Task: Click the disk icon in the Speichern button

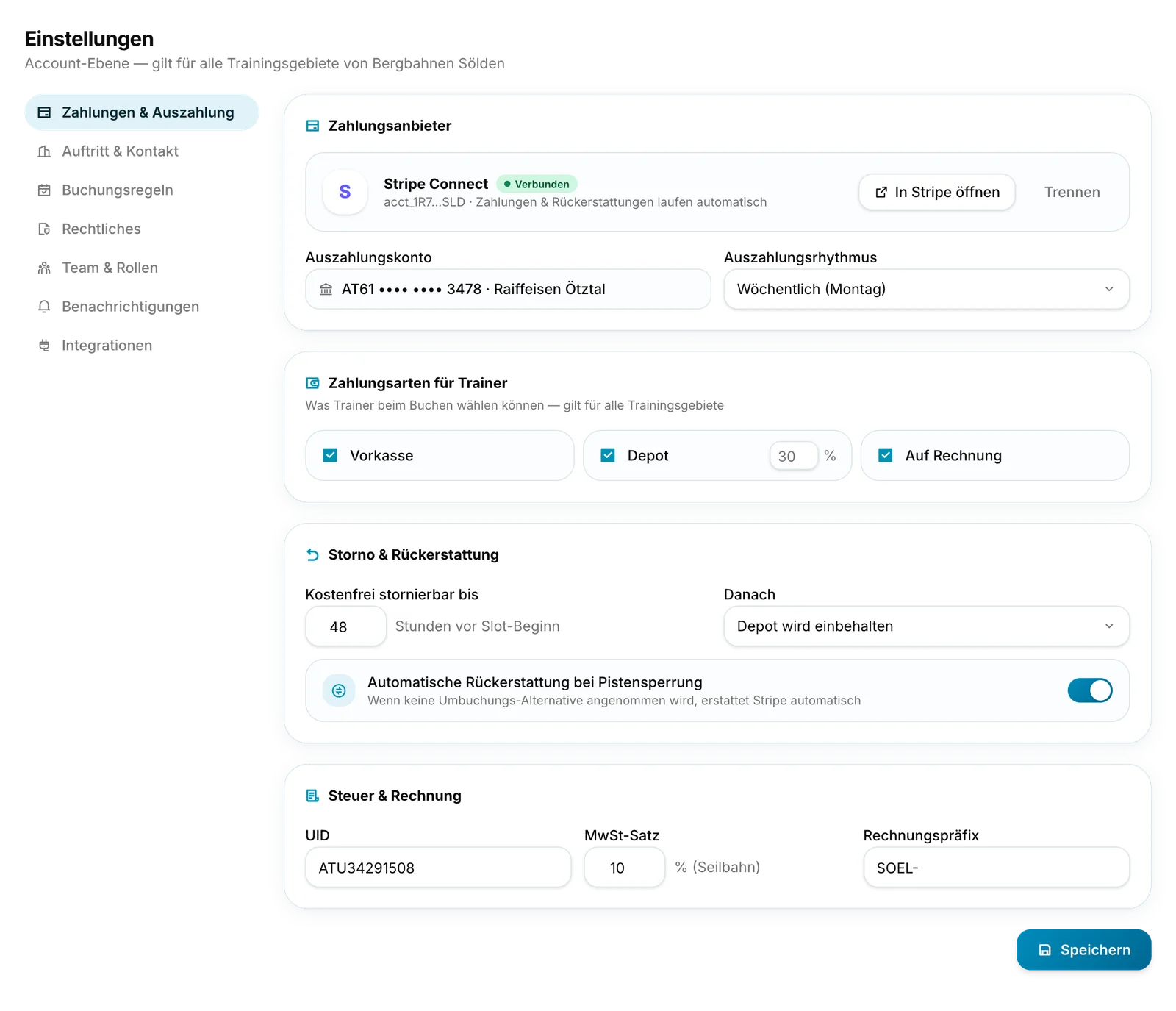Action: pos(1044,950)
